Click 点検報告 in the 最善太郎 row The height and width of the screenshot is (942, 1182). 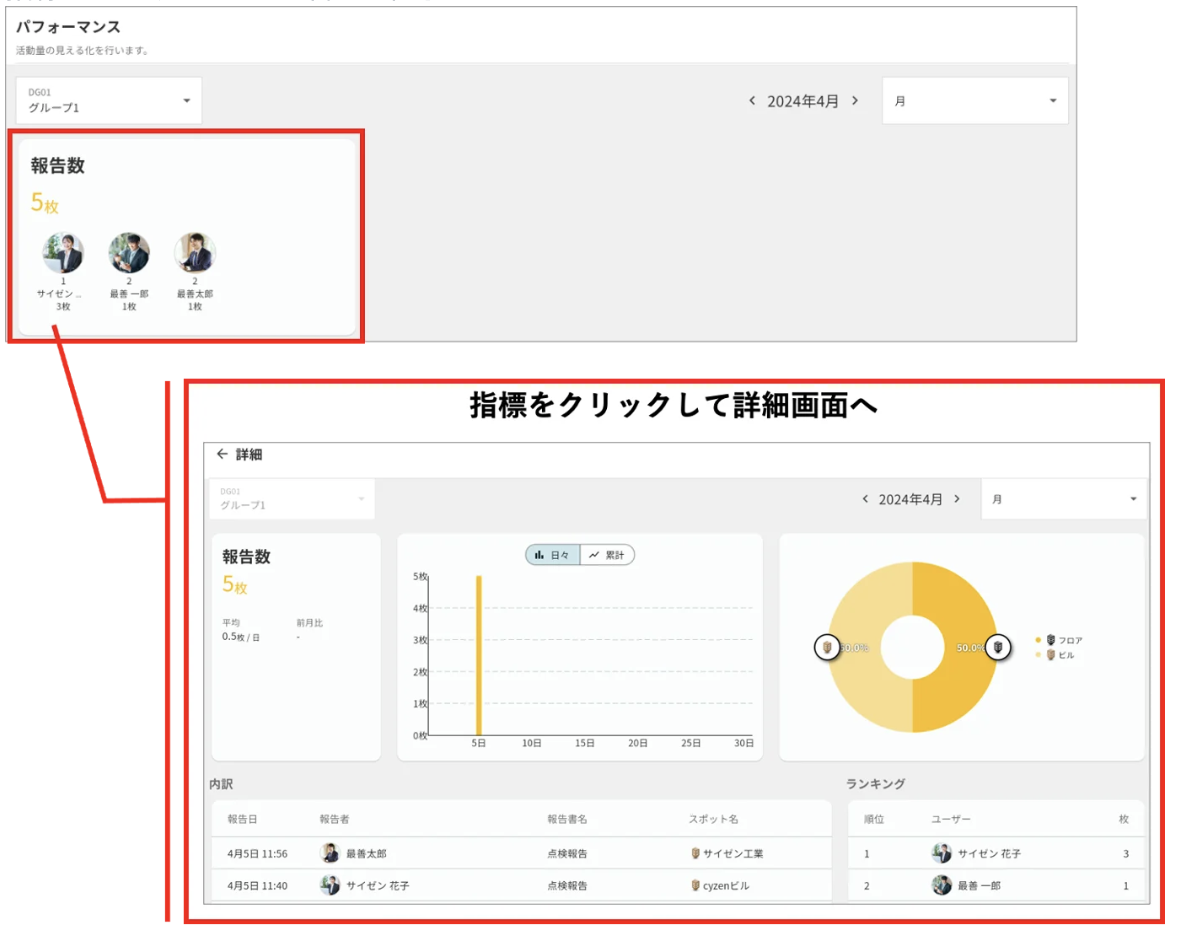[x=568, y=853]
